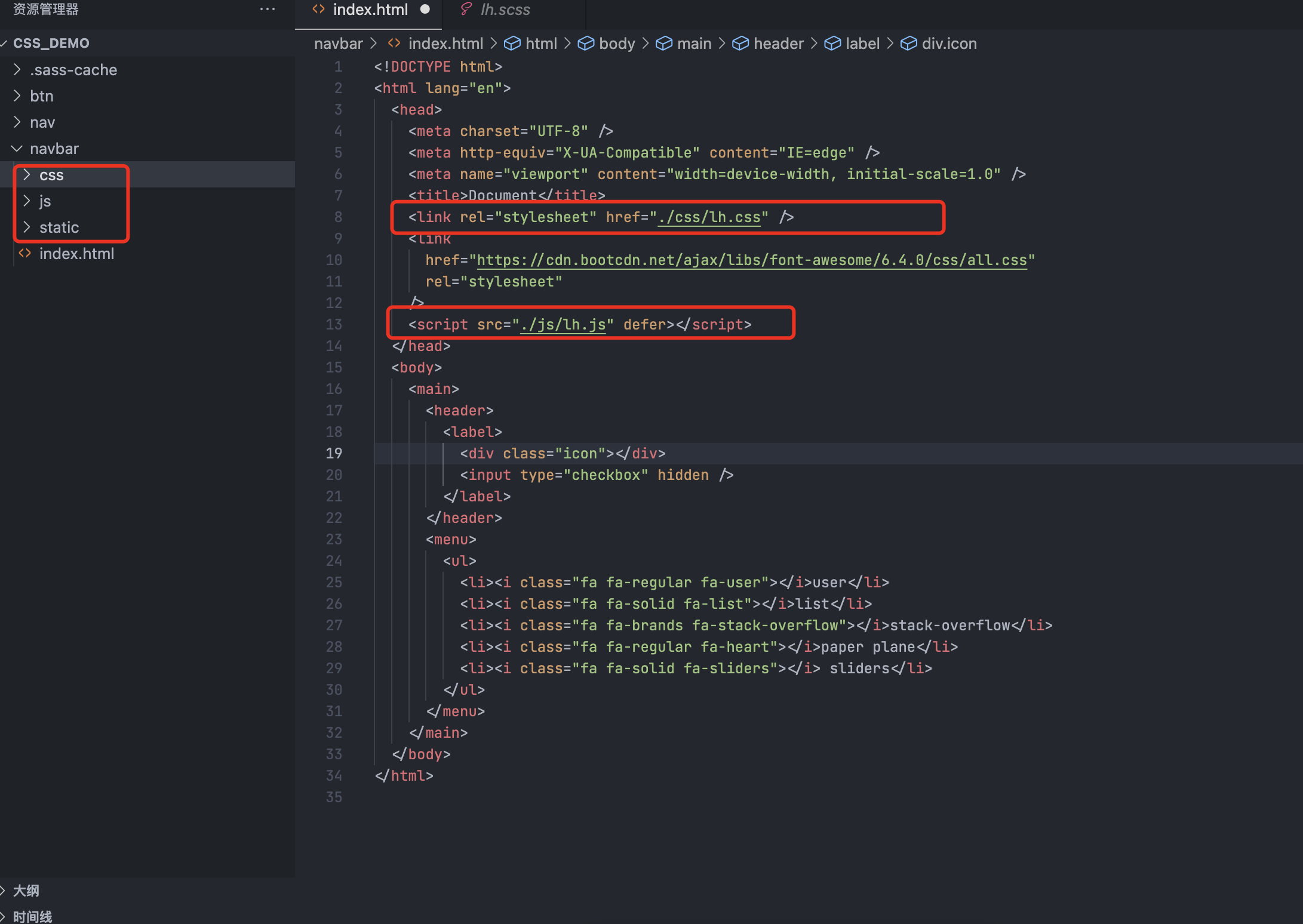Viewport: 1303px width, 924px height.
Task: Click the 资源管理器 explorer title
Action: (46, 9)
